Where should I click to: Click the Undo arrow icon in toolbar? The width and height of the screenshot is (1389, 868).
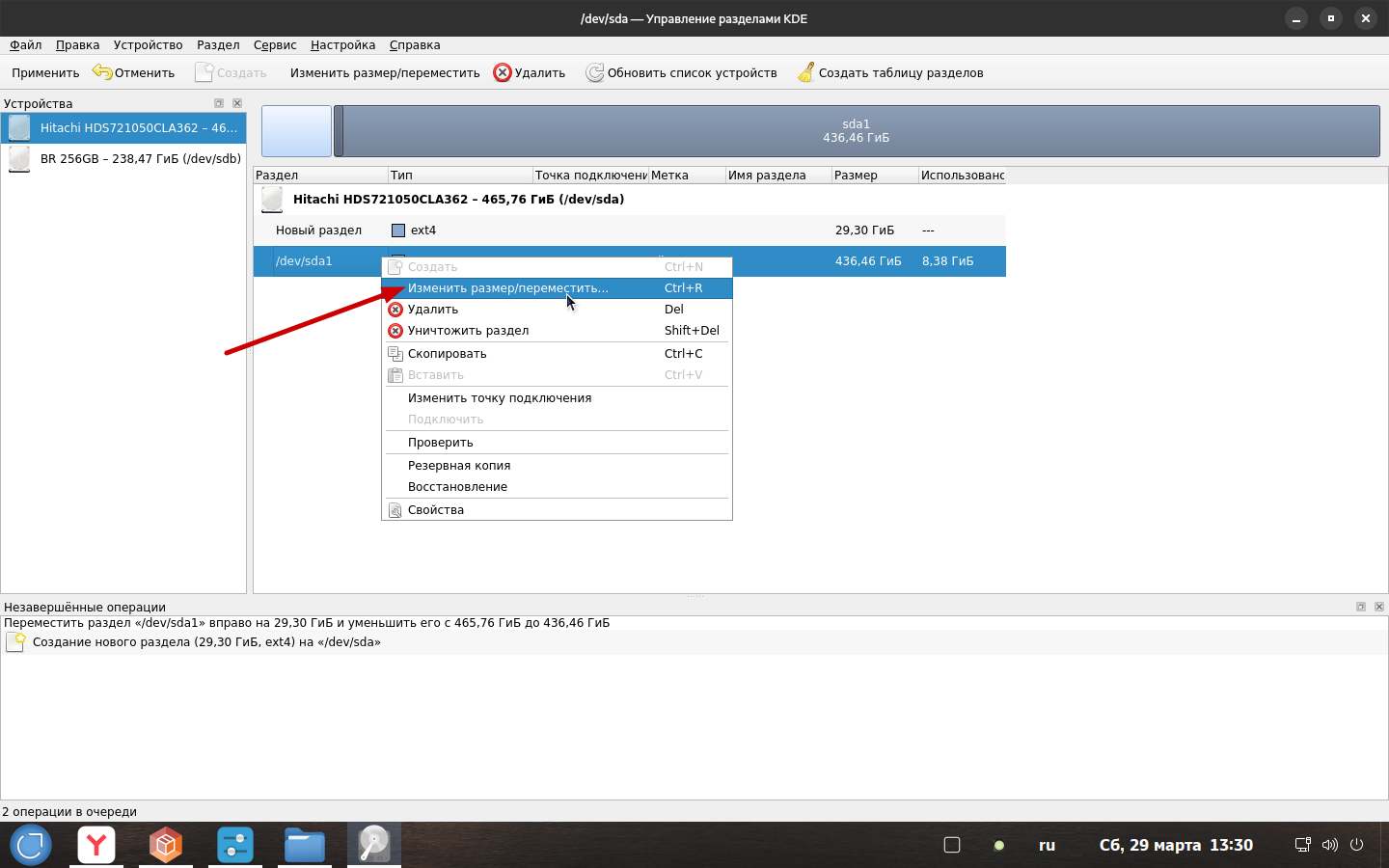coord(102,72)
